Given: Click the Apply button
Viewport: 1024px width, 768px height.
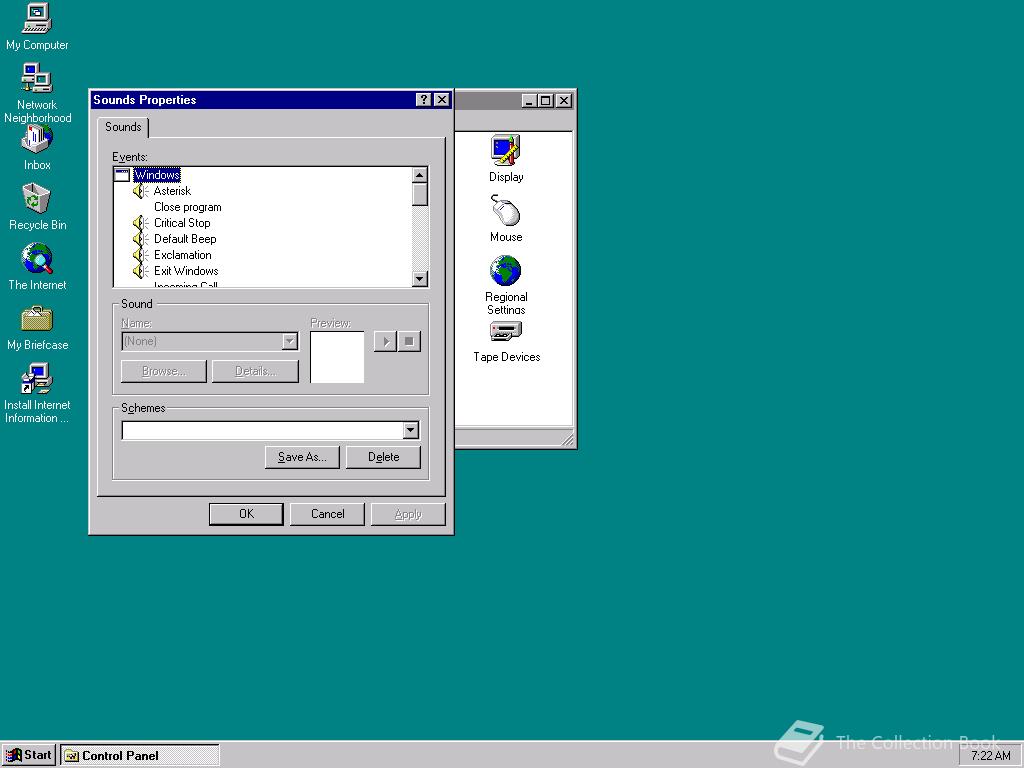Looking at the screenshot, I should (408, 514).
